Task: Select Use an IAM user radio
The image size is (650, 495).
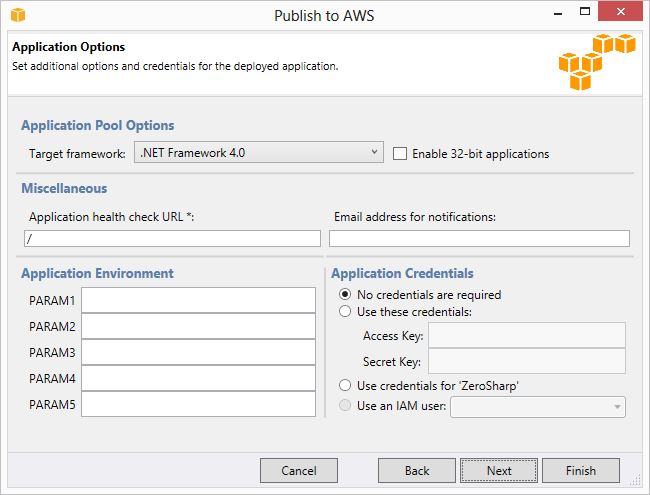Action: pyautogui.click(x=345, y=405)
